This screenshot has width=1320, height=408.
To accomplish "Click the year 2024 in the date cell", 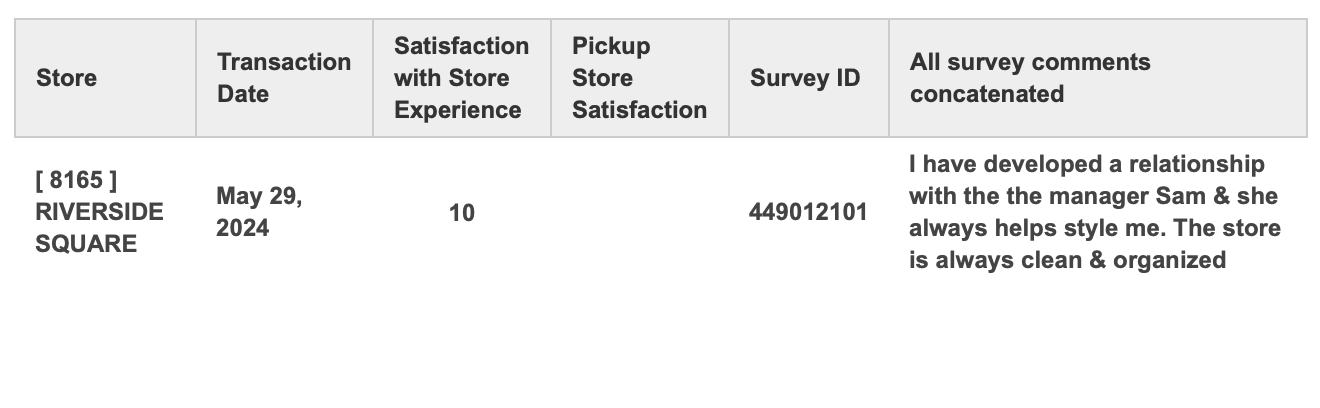I will pos(242,228).
